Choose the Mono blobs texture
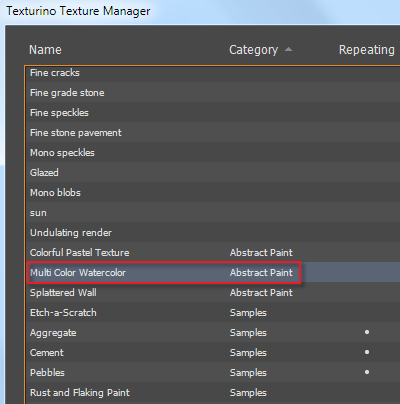This screenshot has width=400, height=404. (x=213, y=192)
